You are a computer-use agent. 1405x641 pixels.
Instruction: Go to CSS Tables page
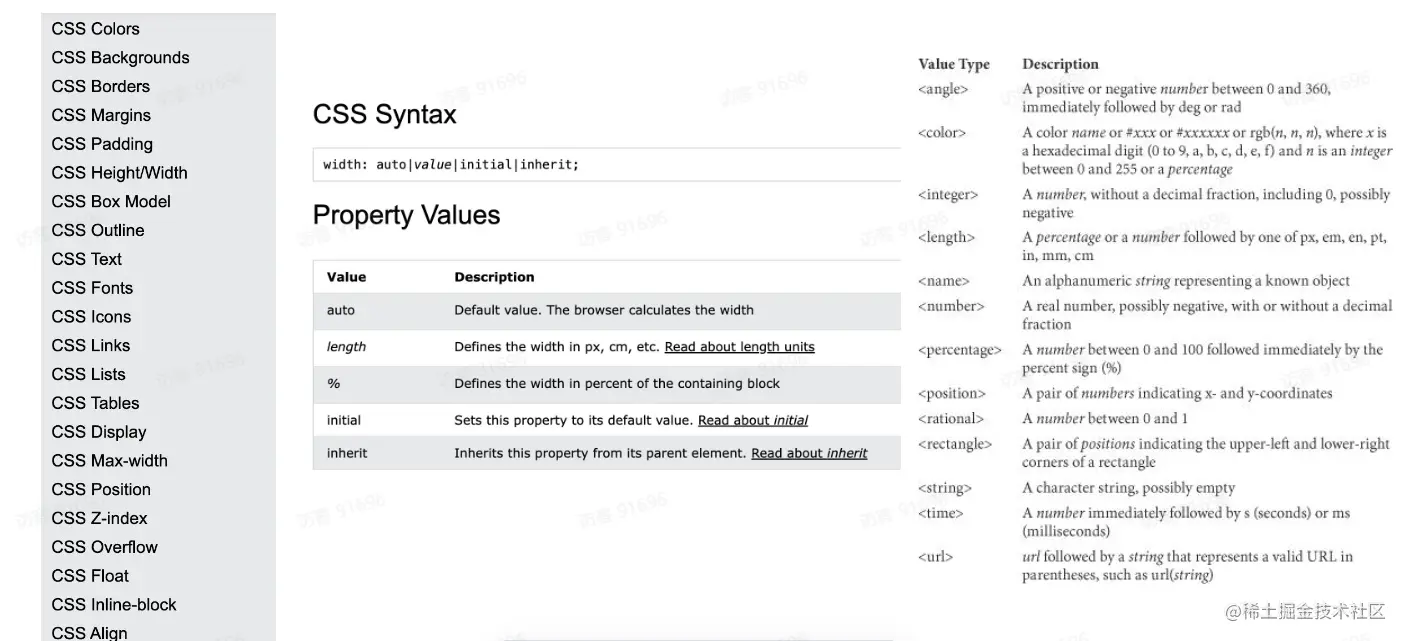95,403
